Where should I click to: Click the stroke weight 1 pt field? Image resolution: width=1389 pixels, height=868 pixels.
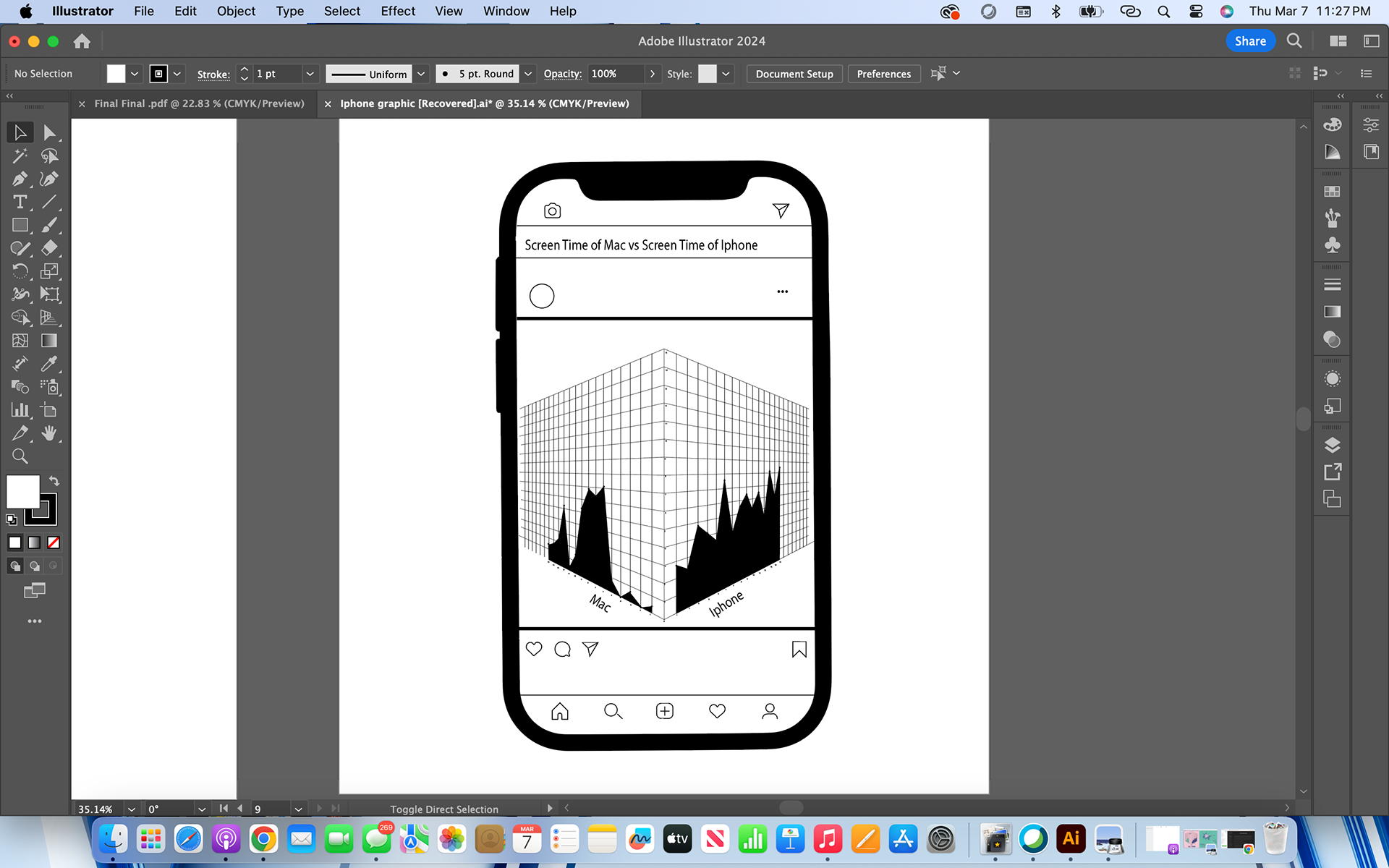(x=276, y=74)
